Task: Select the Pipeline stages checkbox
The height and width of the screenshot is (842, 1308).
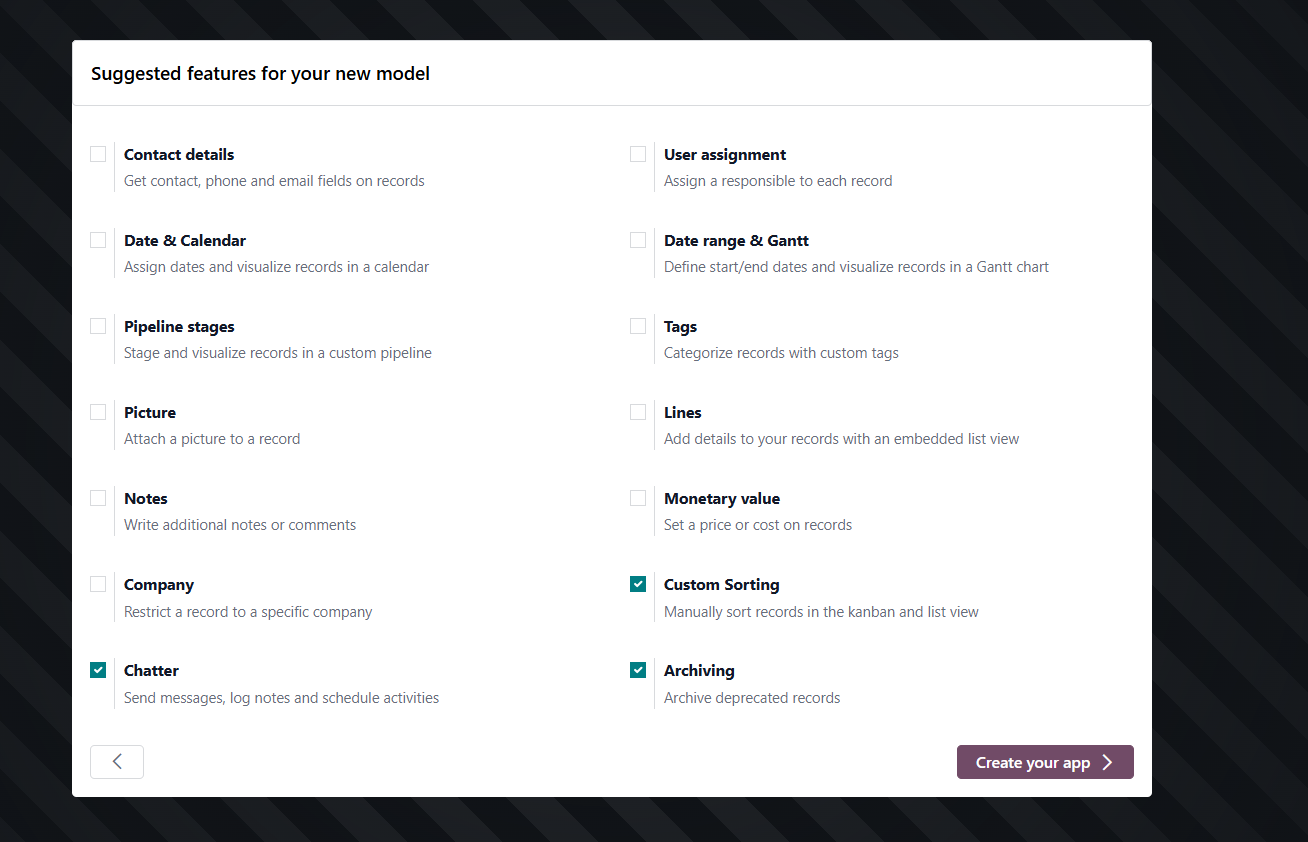Action: point(98,326)
